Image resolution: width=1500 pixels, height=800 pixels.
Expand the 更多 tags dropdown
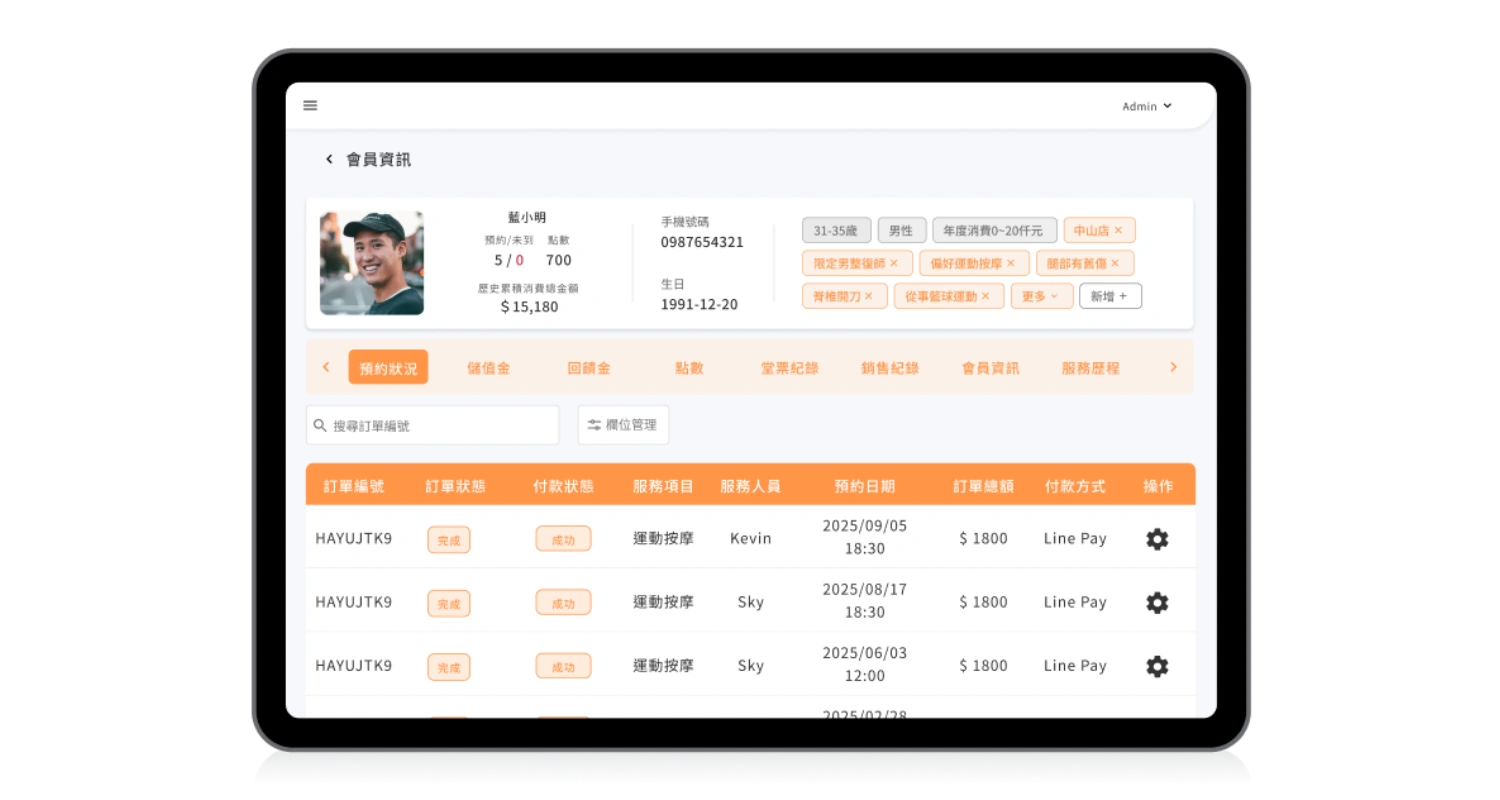point(1042,296)
